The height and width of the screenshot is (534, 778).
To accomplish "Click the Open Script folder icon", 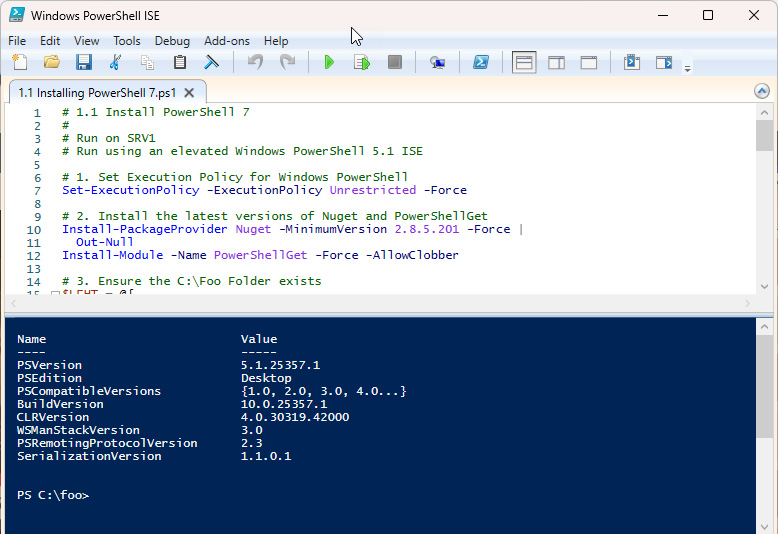I will pyautogui.click(x=52, y=63).
